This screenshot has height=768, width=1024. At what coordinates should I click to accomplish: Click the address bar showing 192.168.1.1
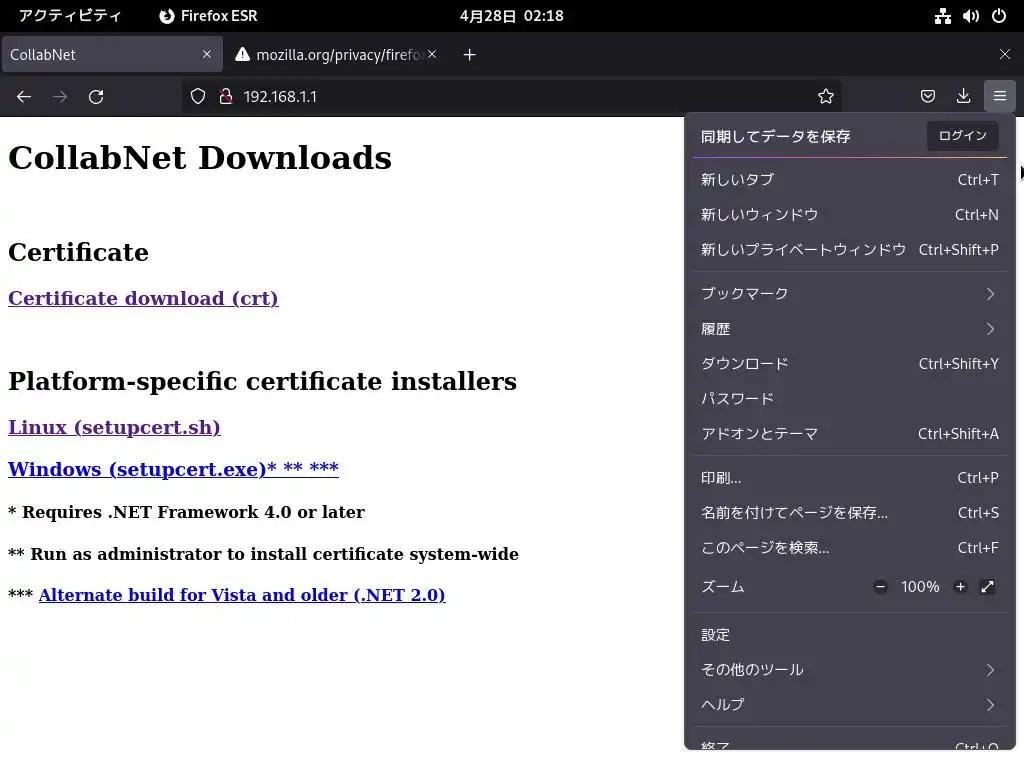tap(509, 97)
